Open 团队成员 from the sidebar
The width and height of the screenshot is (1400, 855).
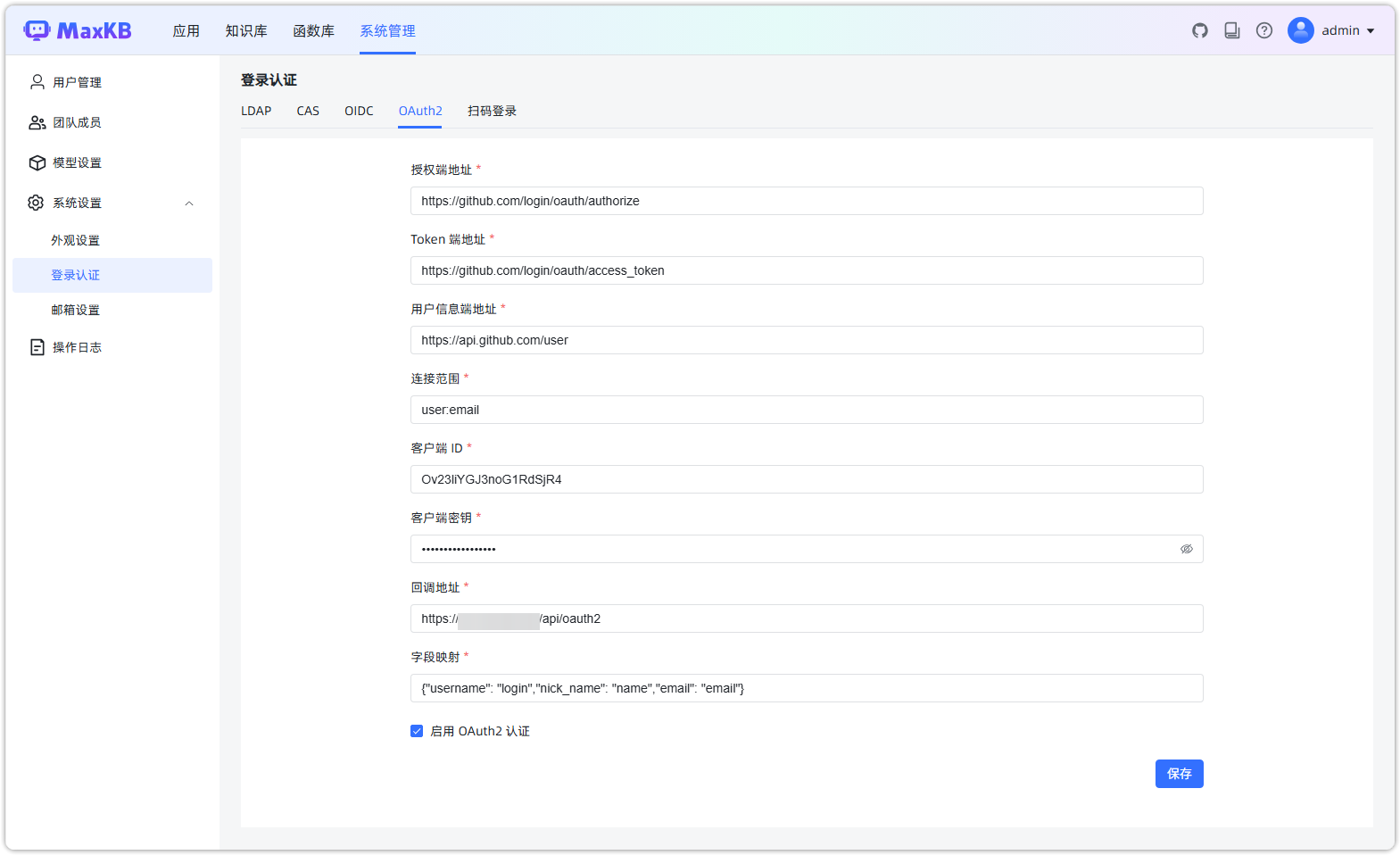77,122
